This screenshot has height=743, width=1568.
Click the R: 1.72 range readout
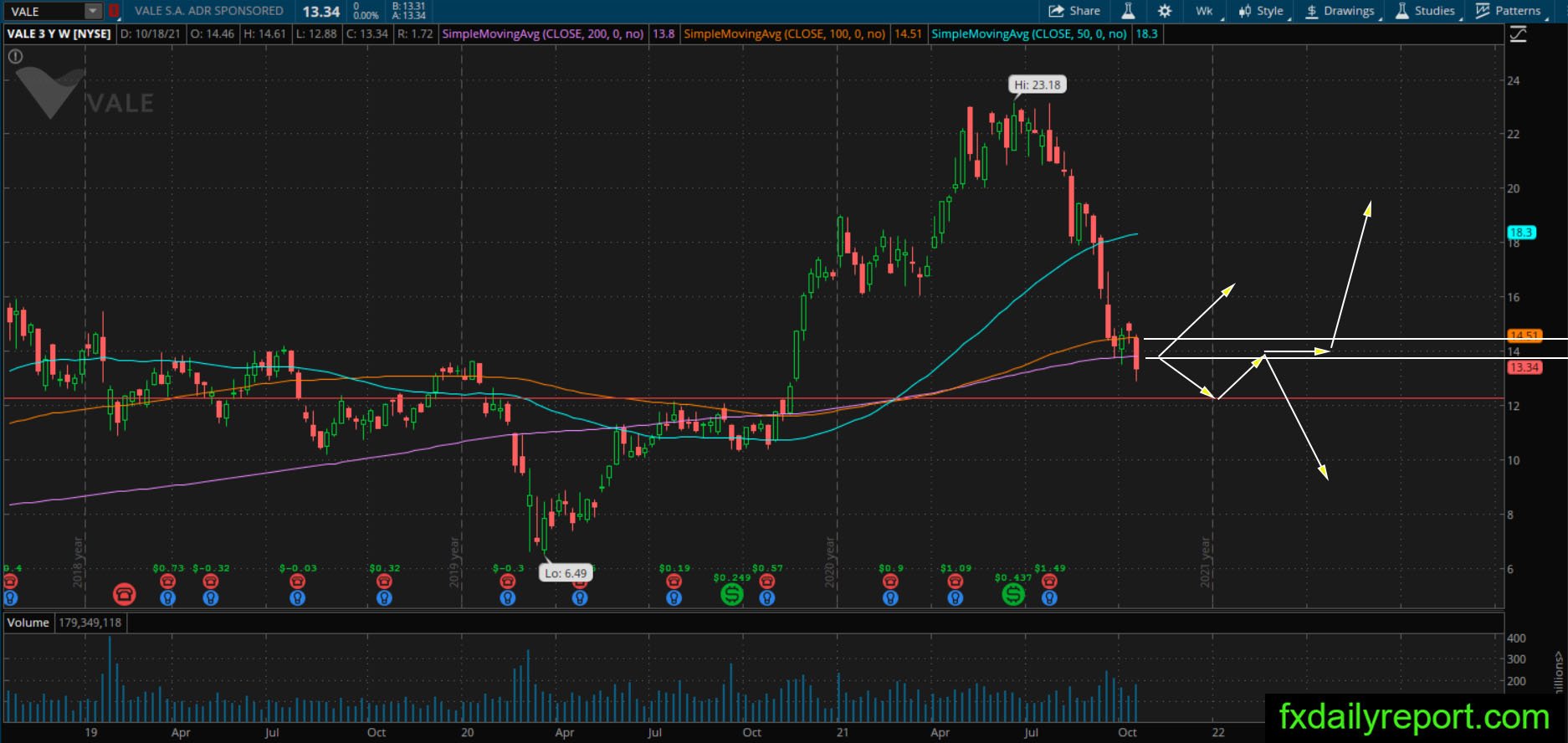pos(415,34)
